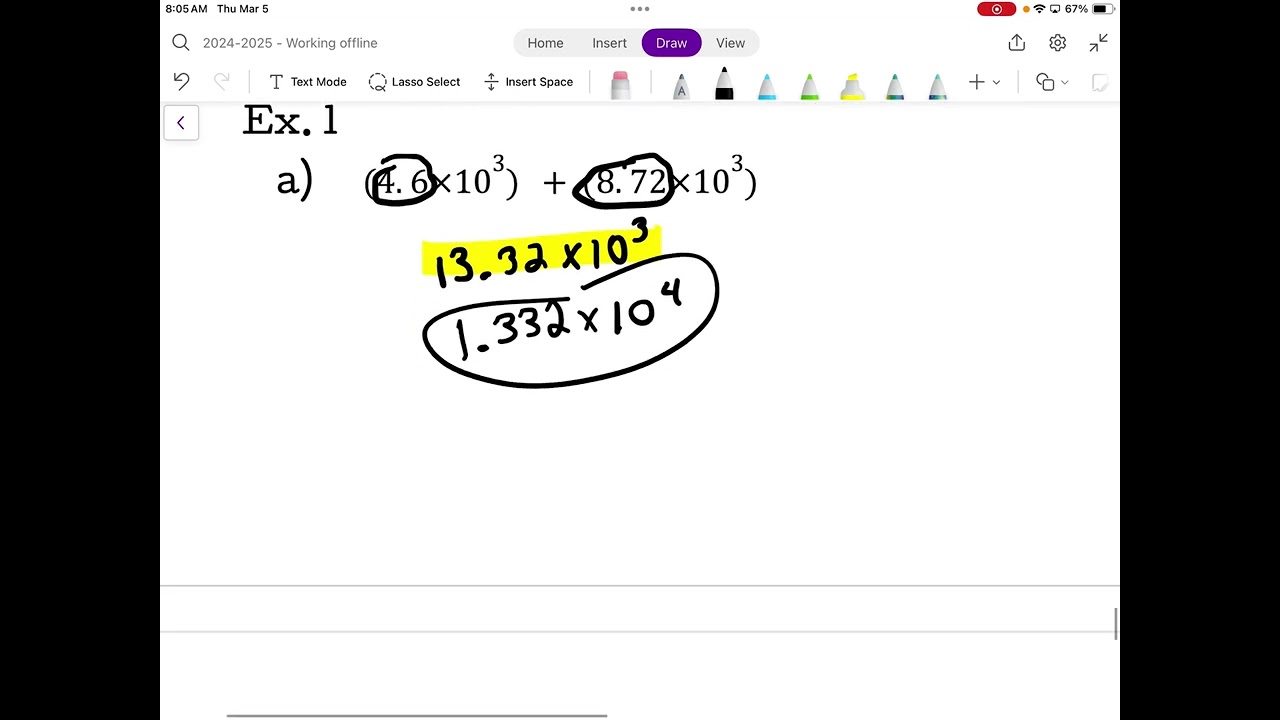Open the Home tab

(545, 43)
